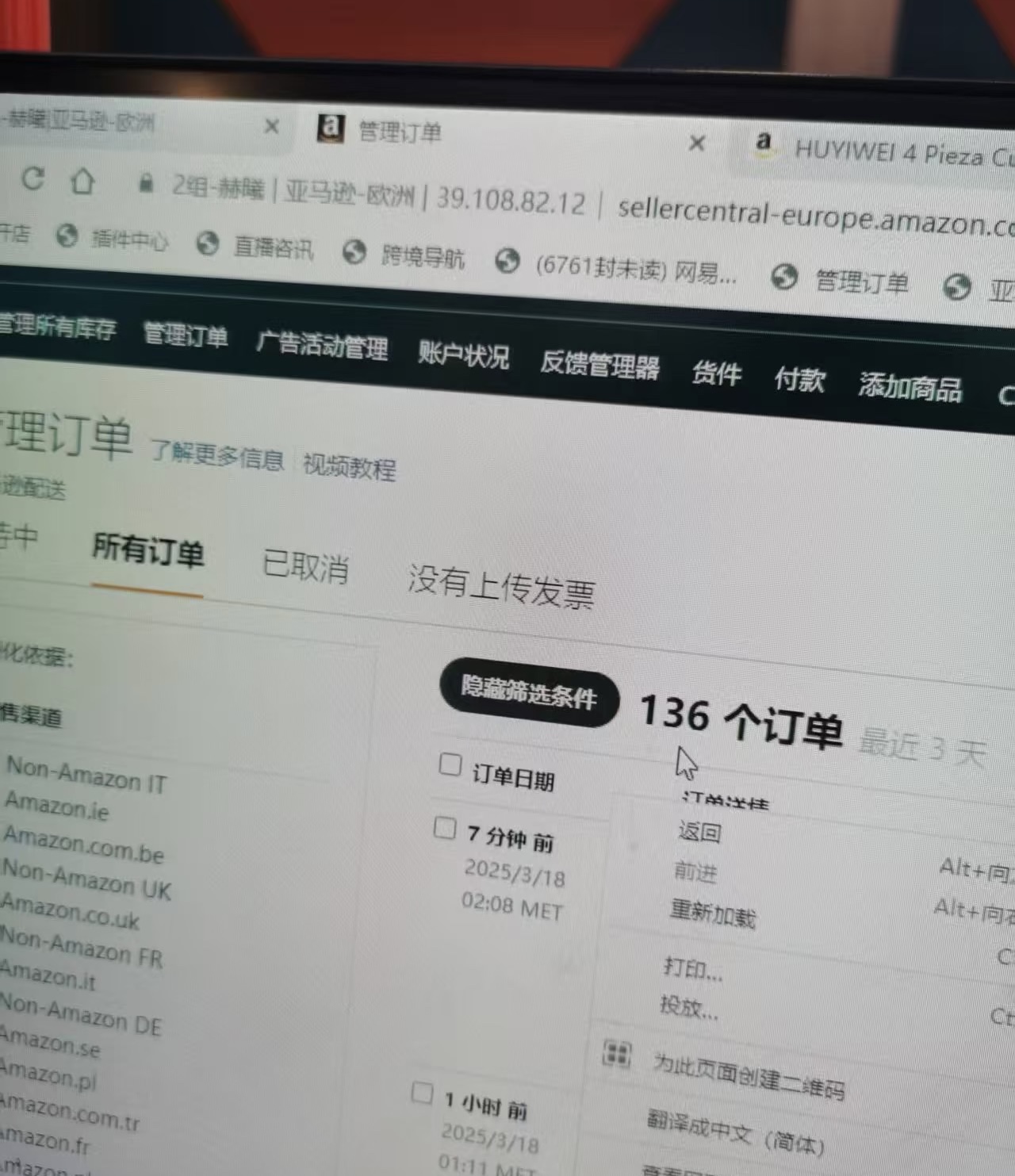Select Non-Amazon FR sales channel filter
1015x1176 pixels.
81,947
